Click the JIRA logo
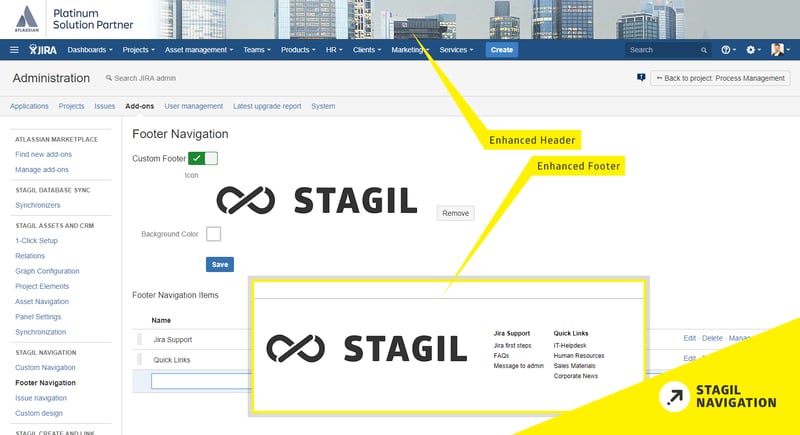The image size is (800, 435). [x=43, y=49]
